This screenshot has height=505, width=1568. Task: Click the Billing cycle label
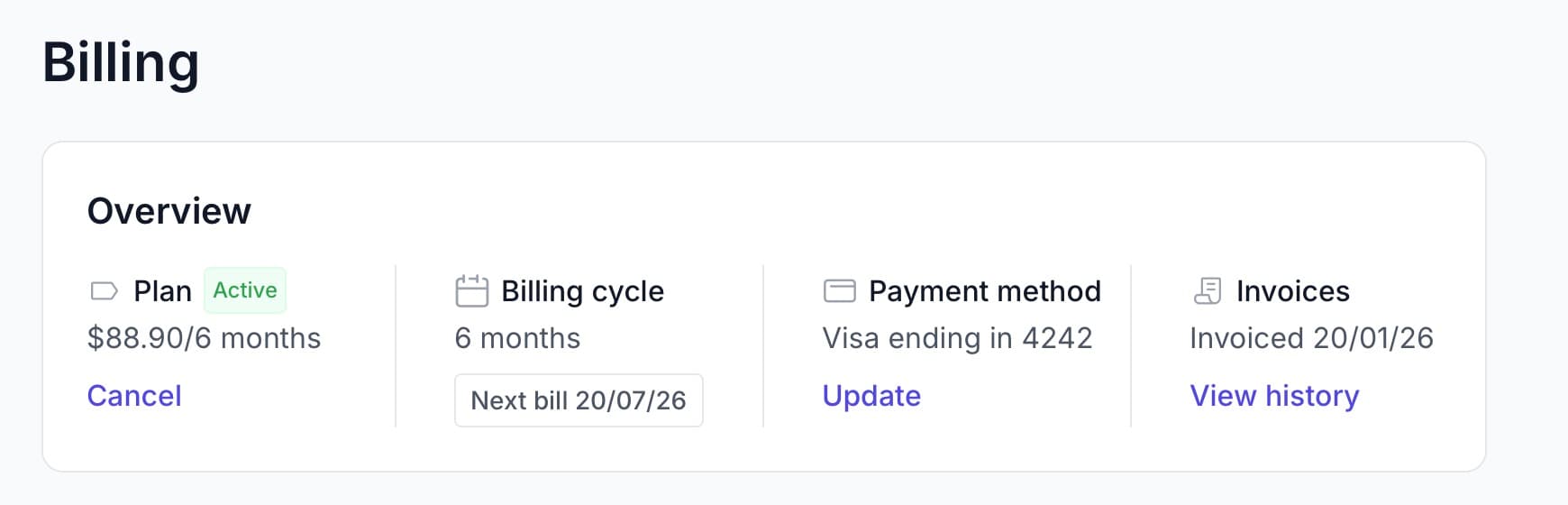click(x=582, y=291)
